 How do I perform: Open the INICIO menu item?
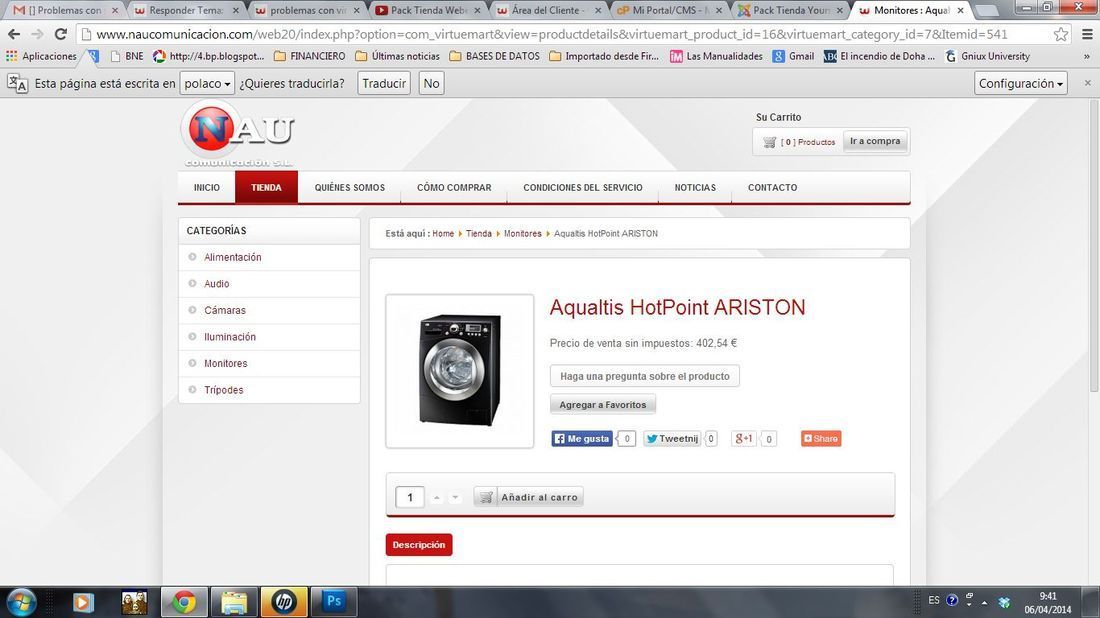point(207,187)
